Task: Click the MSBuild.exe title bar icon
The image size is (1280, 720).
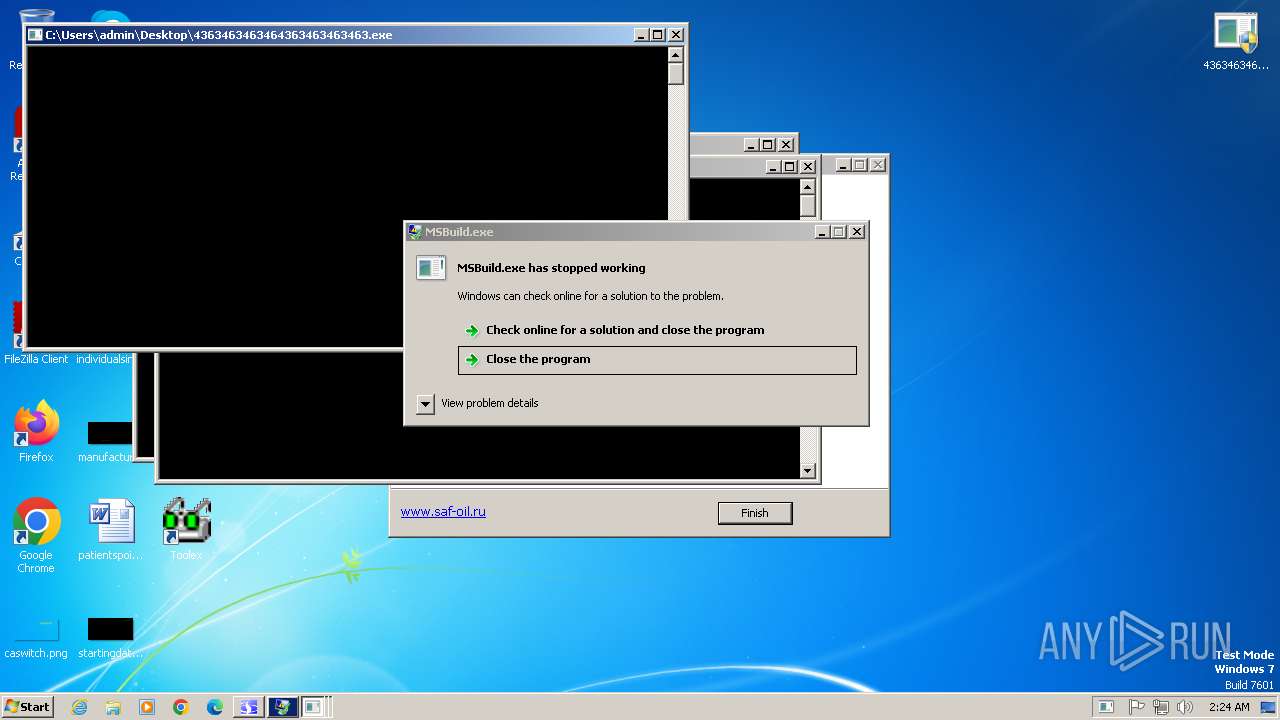Action: click(x=415, y=232)
